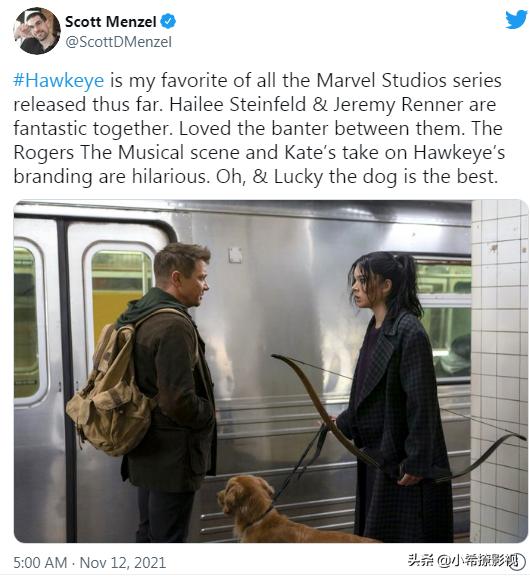Click the Nov 12, 2021 date
This screenshot has width=530, height=579.
pyautogui.click(x=123, y=563)
